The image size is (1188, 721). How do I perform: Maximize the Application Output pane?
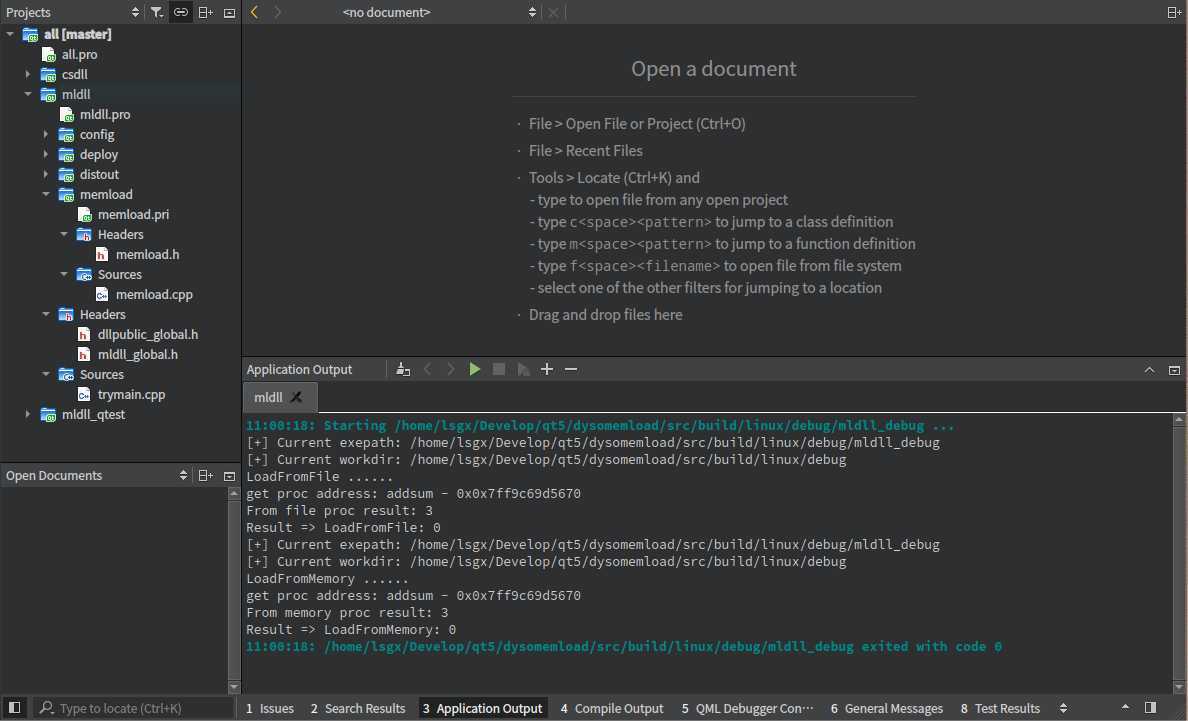(1149, 370)
